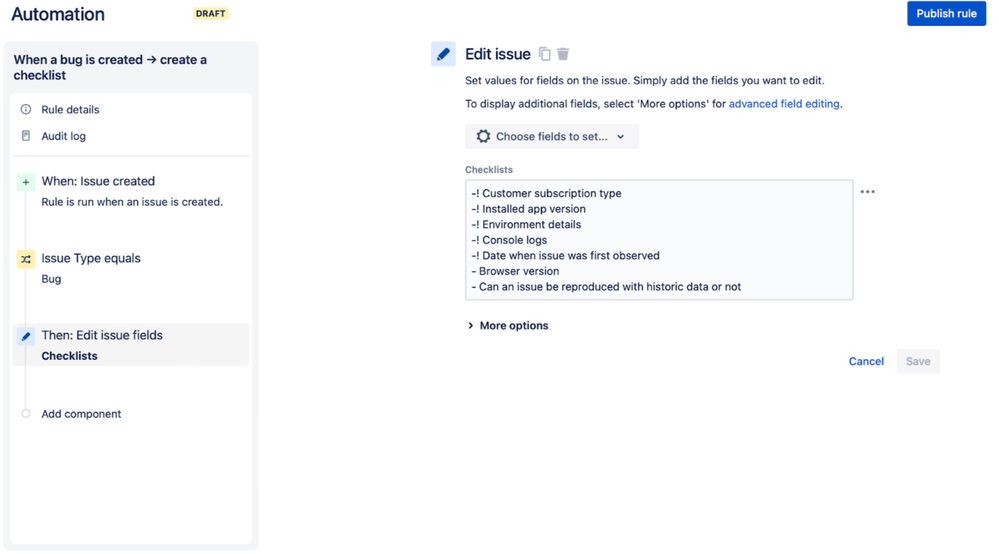
Task: Click the Add component circle node
Action: coord(25,413)
